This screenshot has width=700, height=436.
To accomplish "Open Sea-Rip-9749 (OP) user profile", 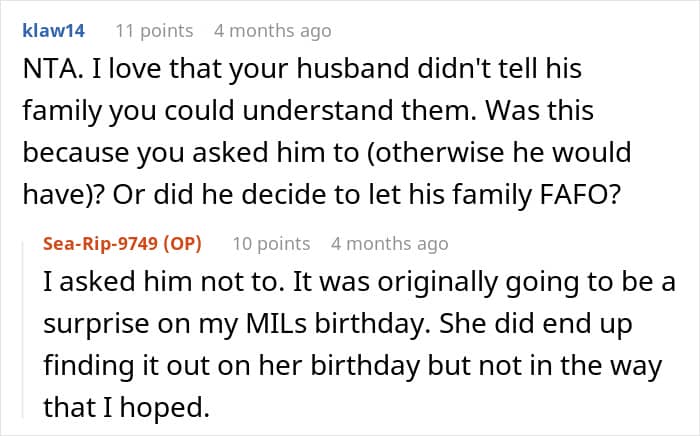I will coord(122,244).
